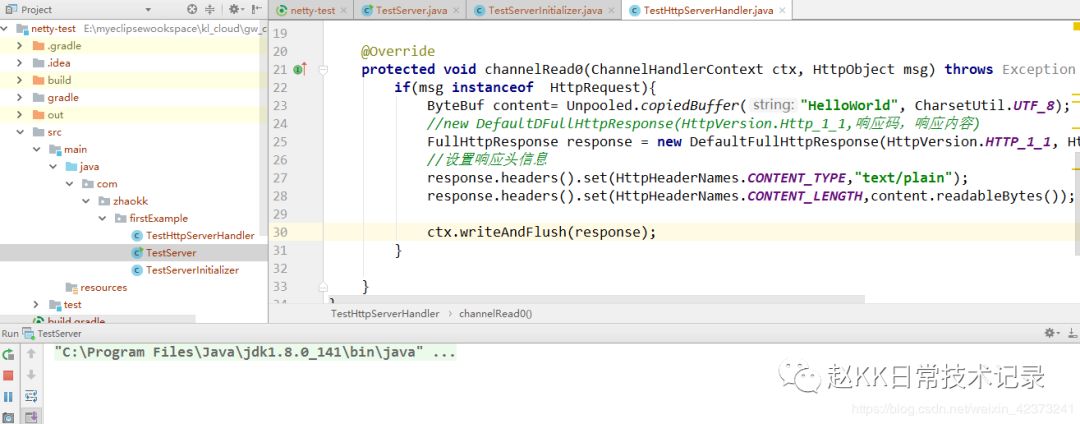Rerun TestServer with the green rerun icon

pyautogui.click(x=8, y=354)
